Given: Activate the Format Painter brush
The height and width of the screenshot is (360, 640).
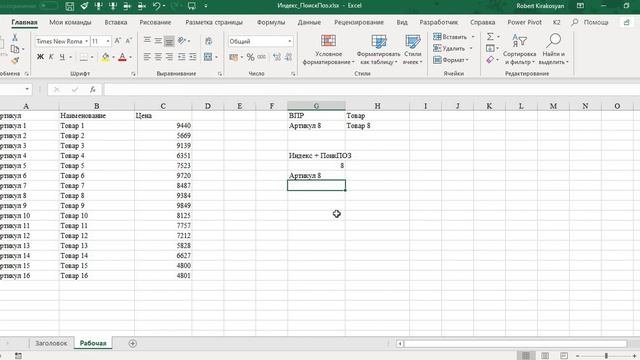Looking at the screenshot, I should pyautogui.click(x=15, y=61).
